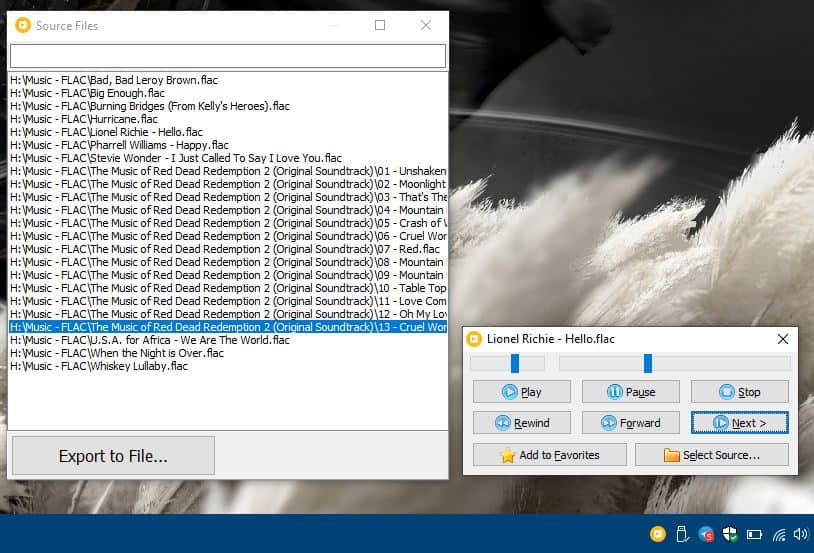
Task: Focus the search field in Source Files
Action: coord(228,56)
